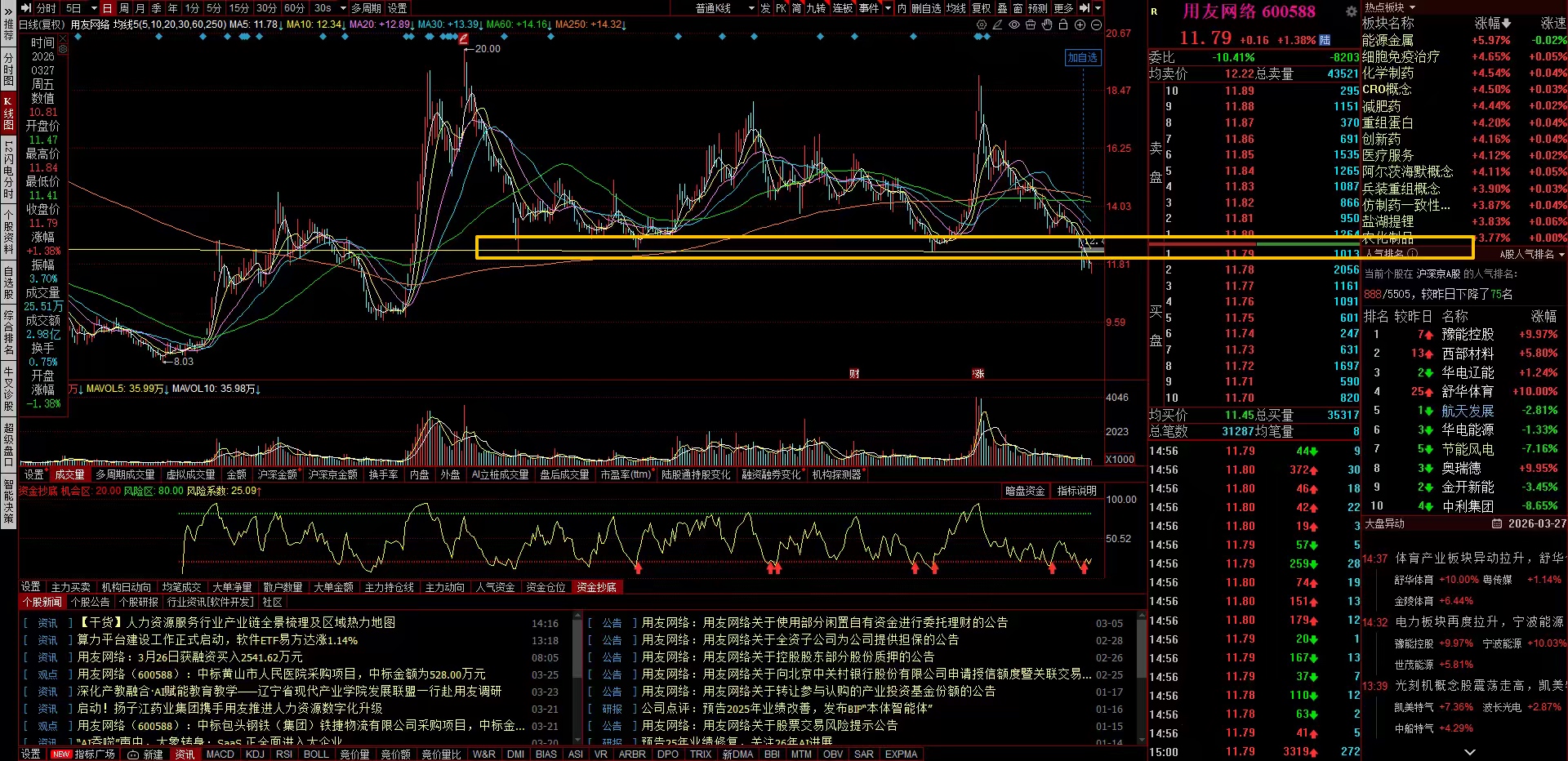Toggle the 窗 window button
Screen dimensions: 1568x761
(x=1018, y=8)
